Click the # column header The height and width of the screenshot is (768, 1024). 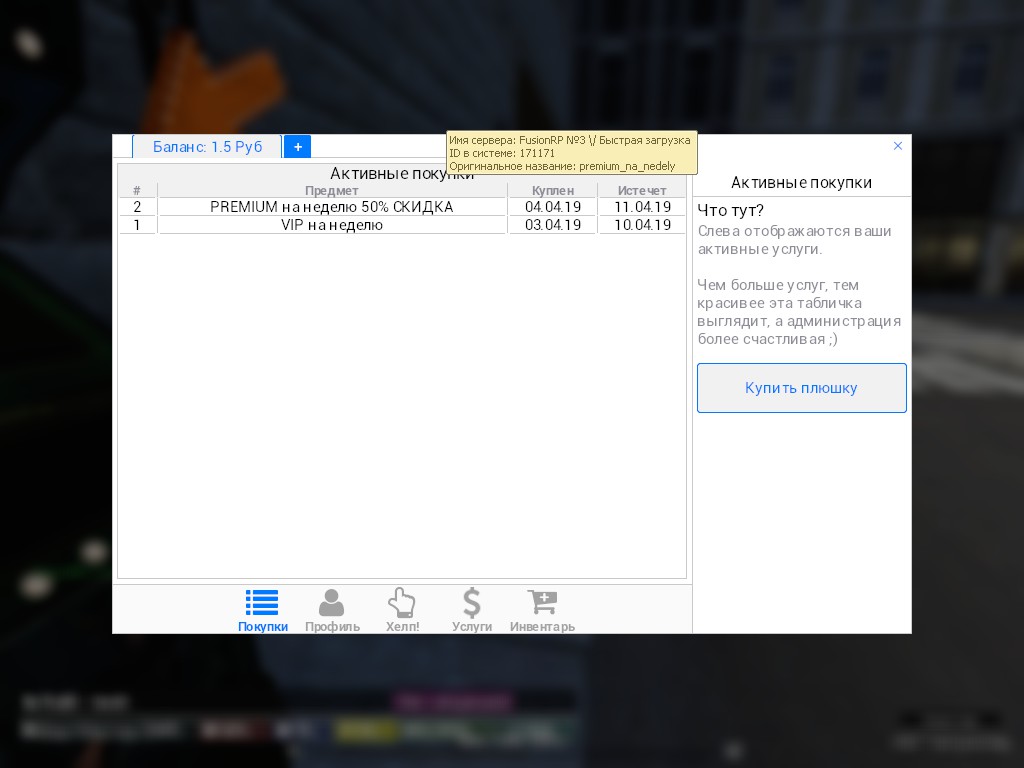coord(137,191)
